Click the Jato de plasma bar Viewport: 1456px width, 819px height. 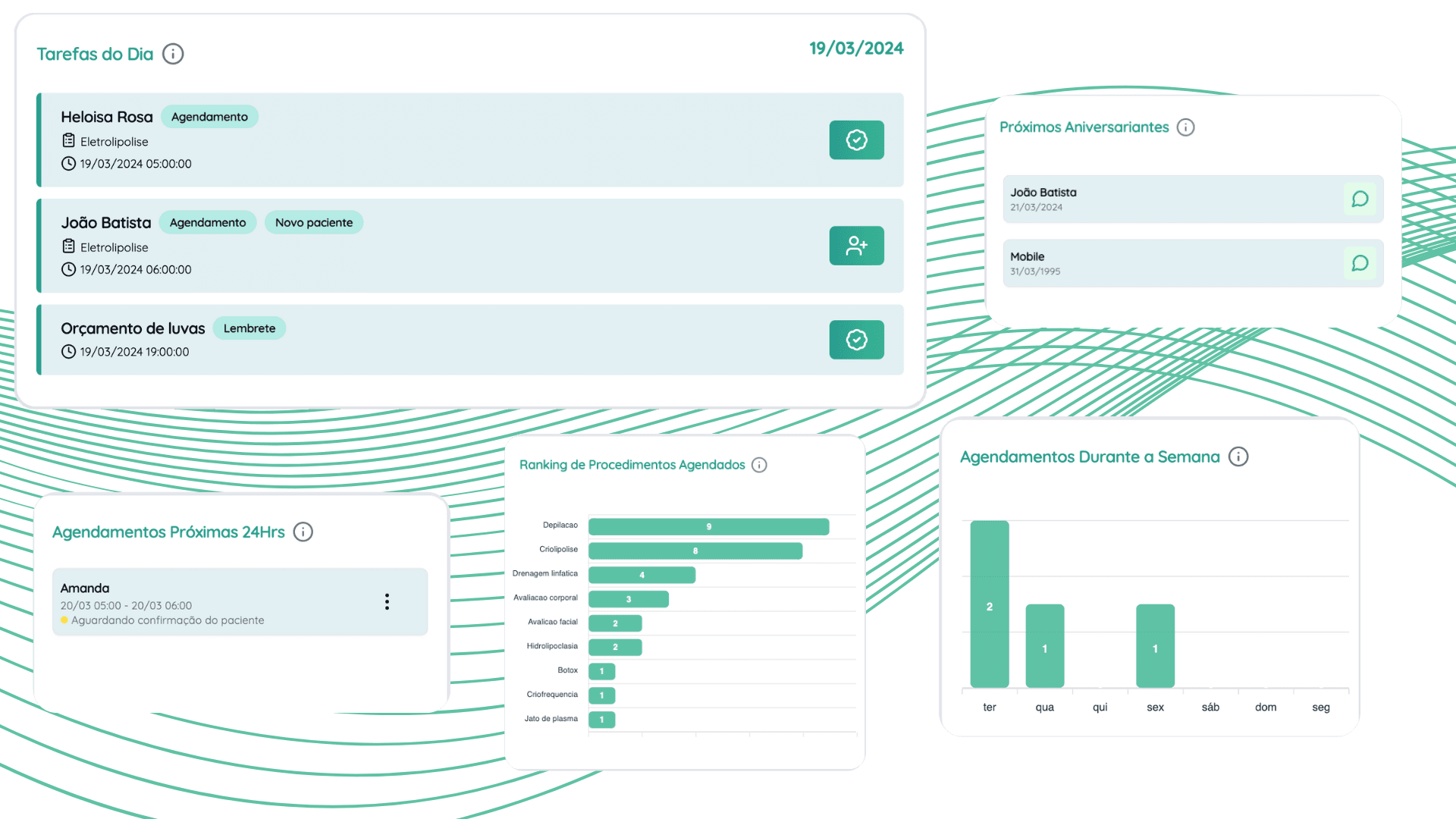click(x=601, y=720)
